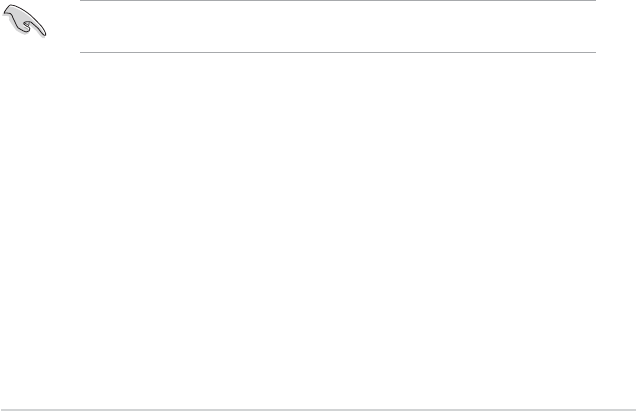Click inside the empty note box

coord(338,26)
